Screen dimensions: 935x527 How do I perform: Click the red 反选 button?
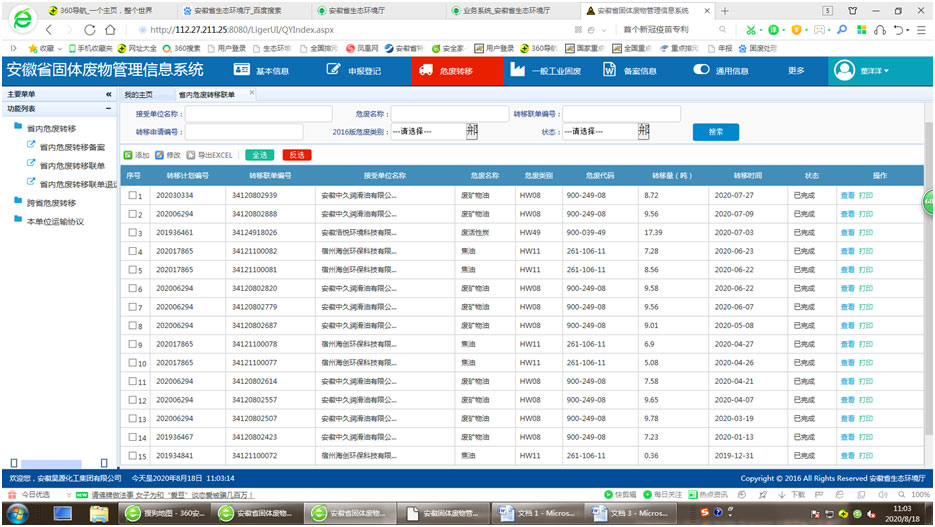coord(297,155)
